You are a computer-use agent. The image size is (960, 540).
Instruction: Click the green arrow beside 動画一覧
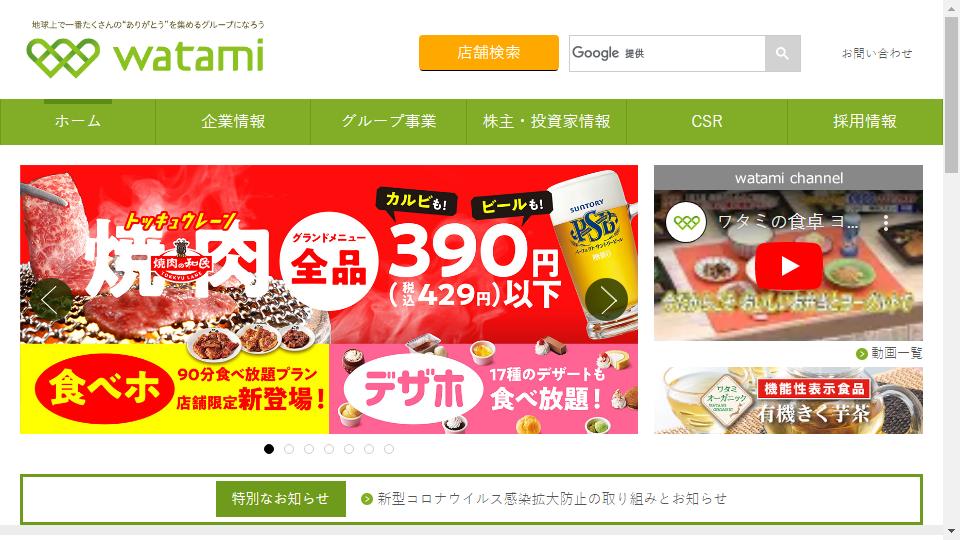(x=861, y=353)
